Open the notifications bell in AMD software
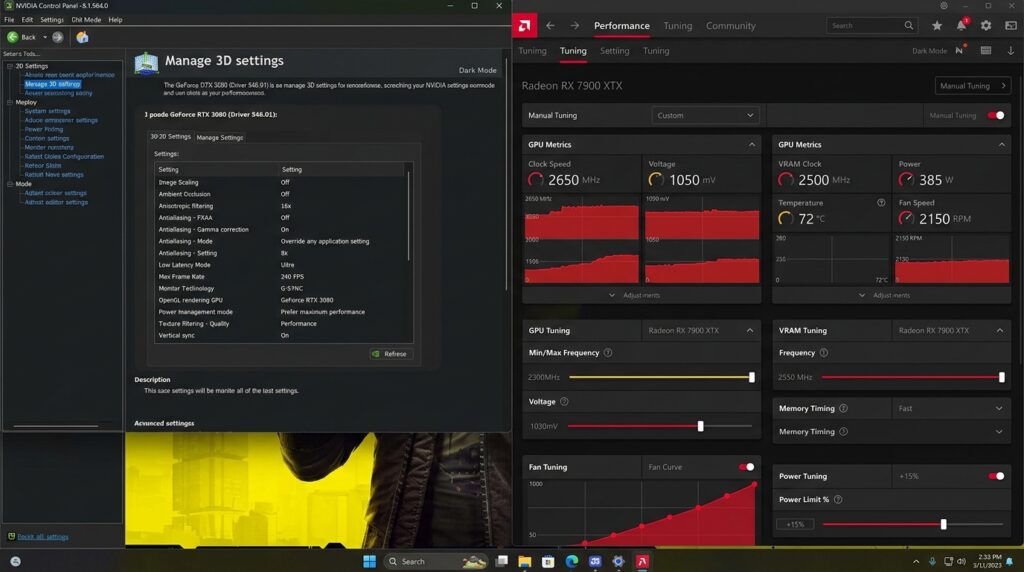This screenshot has width=1024, height=572. 961,25
